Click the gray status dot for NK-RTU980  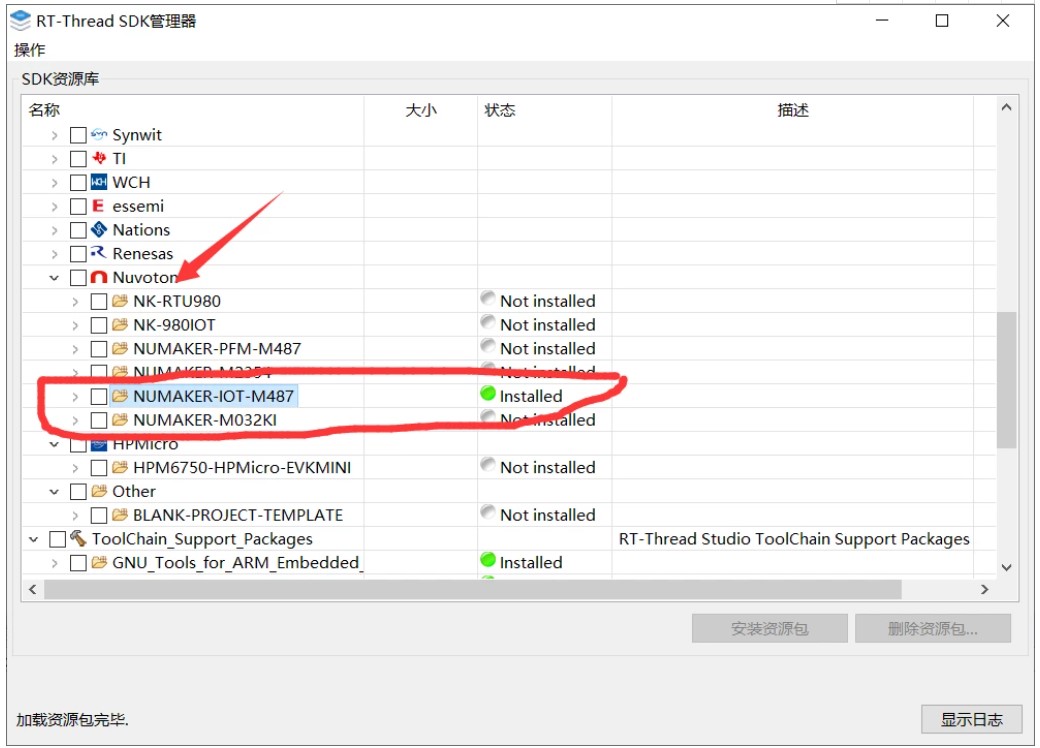488,298
